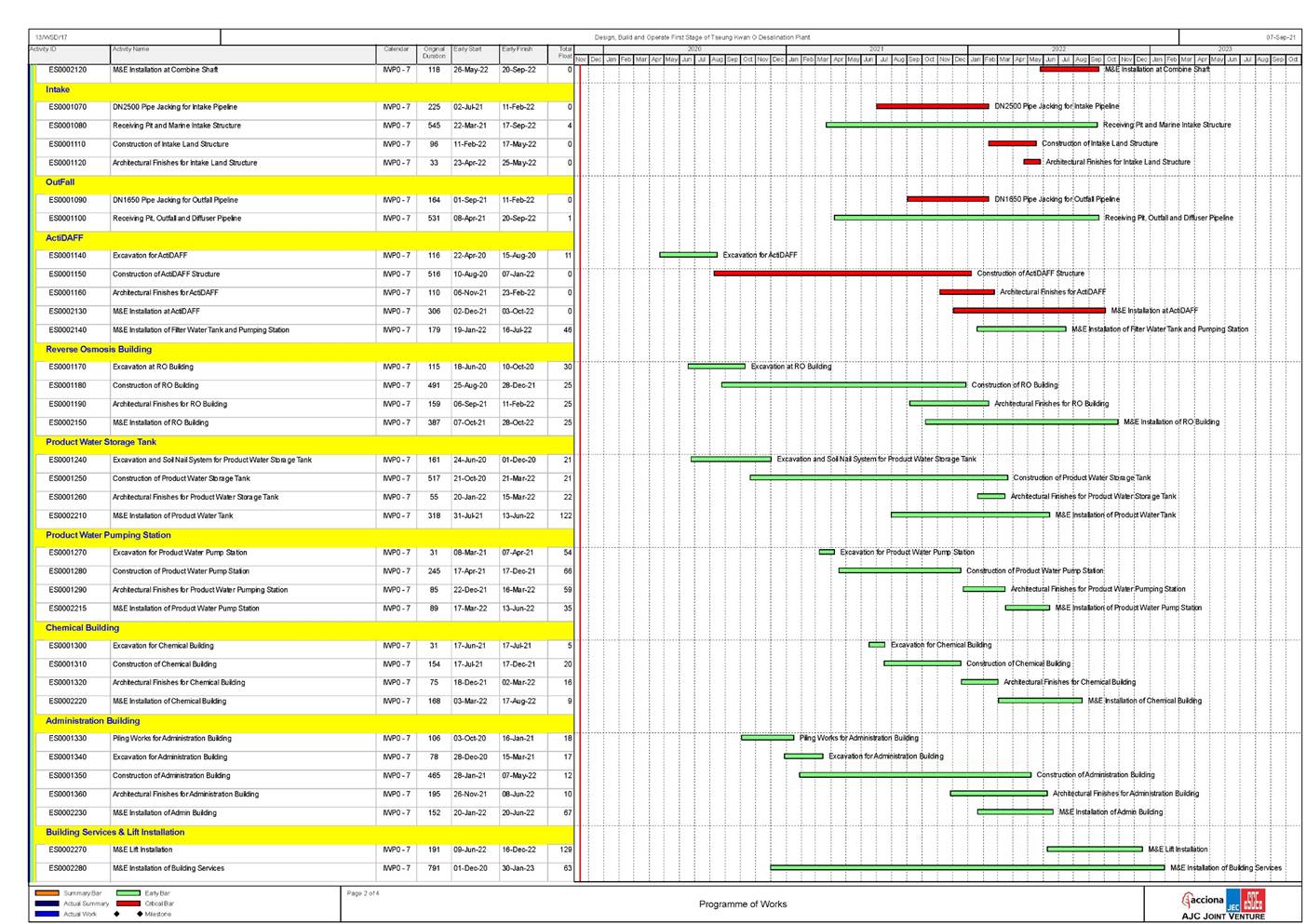Click the red Critical Bar legend swatch
Screen dimensions: 1306x924
click(x=128, y=904)
